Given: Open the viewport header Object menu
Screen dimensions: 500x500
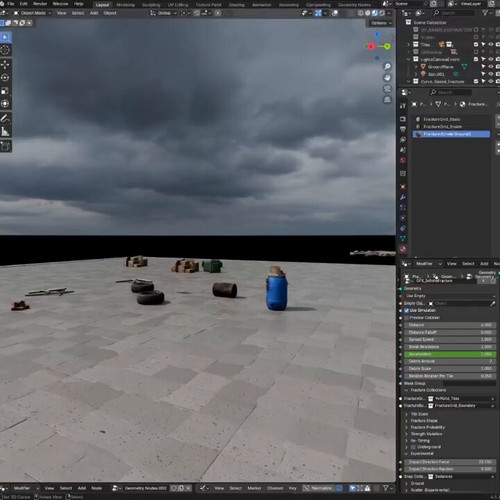Looking at the screenshot, I should tap(110, 13).
